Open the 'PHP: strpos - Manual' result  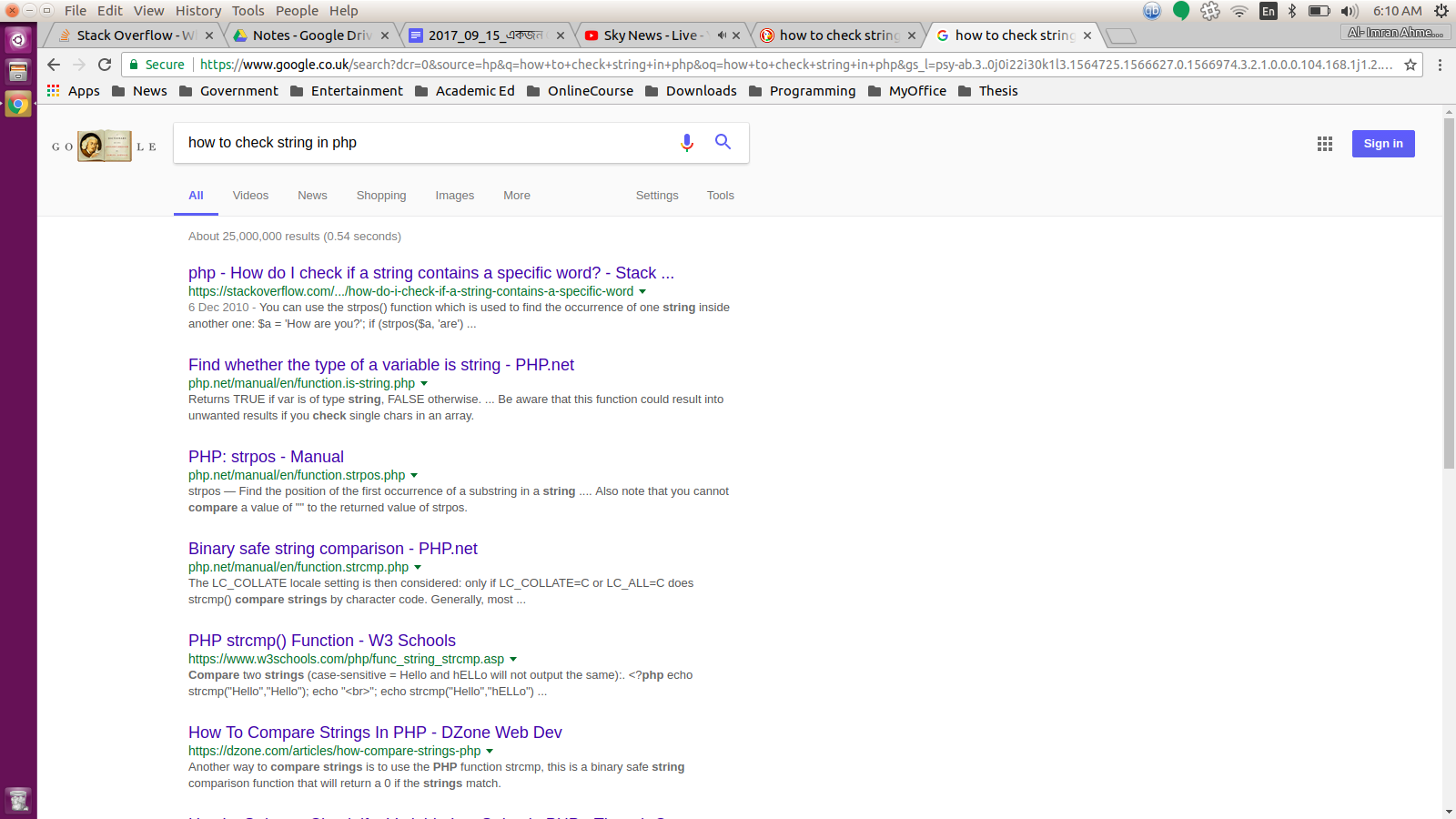266,457
